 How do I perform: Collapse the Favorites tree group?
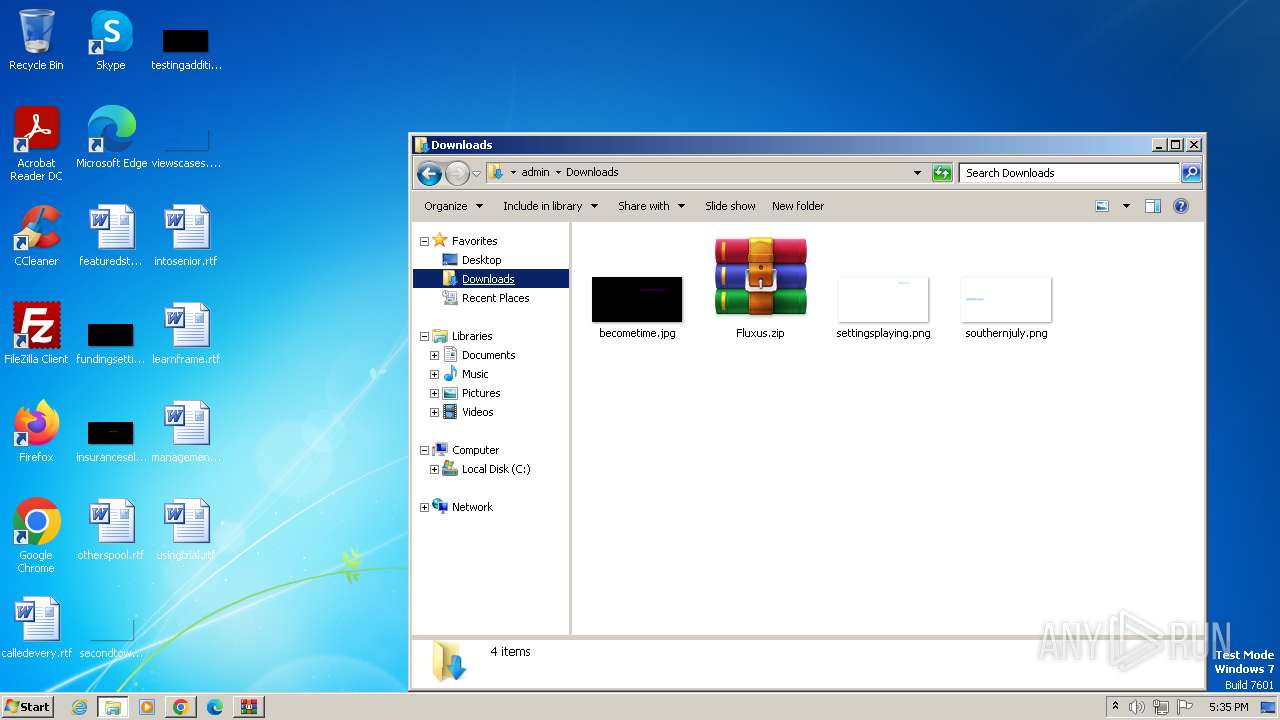(424, 241)
